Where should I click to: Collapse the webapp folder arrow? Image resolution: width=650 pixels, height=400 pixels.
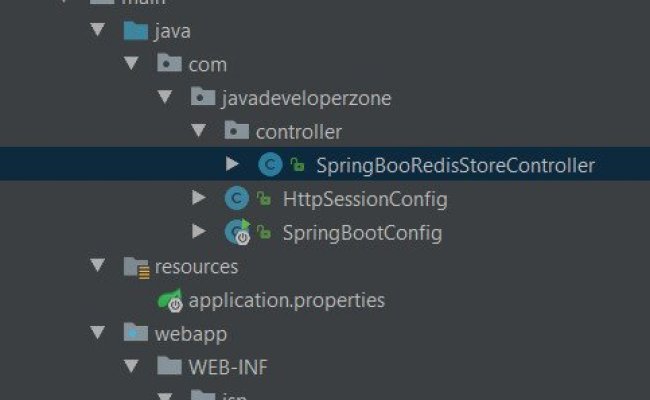tap(98, 332)
